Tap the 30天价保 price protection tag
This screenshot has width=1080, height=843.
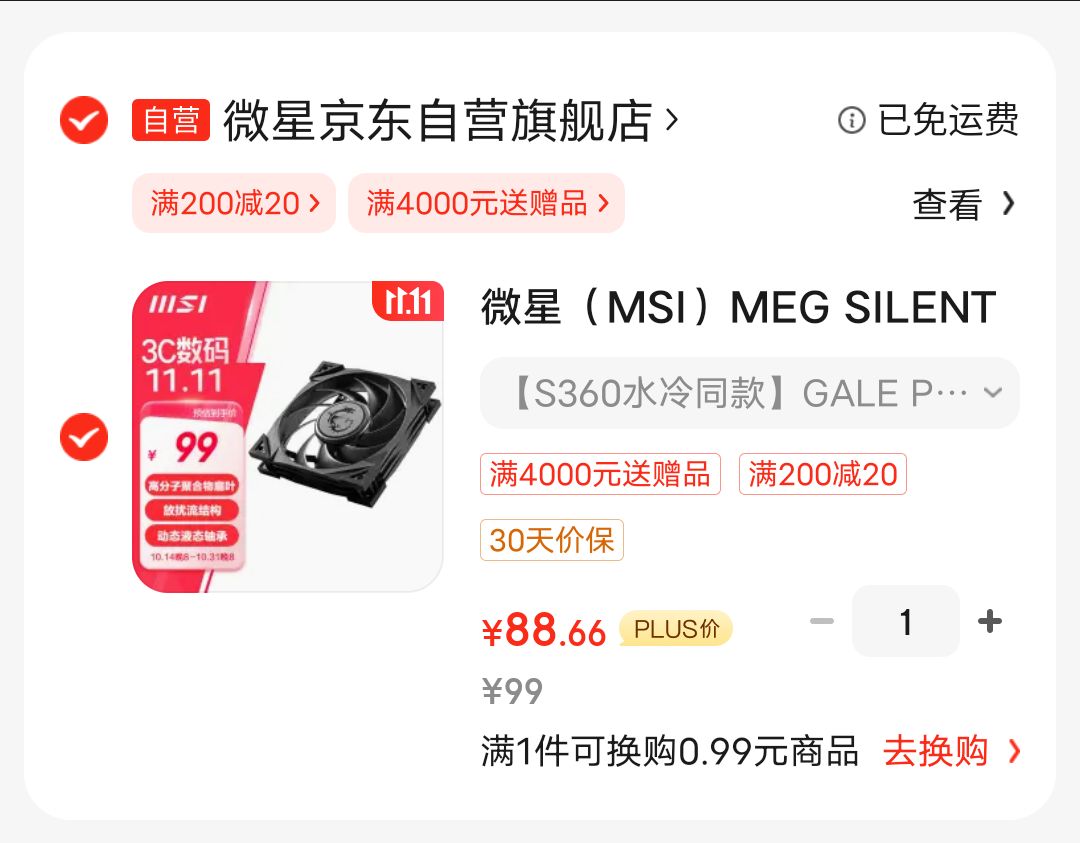tap(552, 540)
